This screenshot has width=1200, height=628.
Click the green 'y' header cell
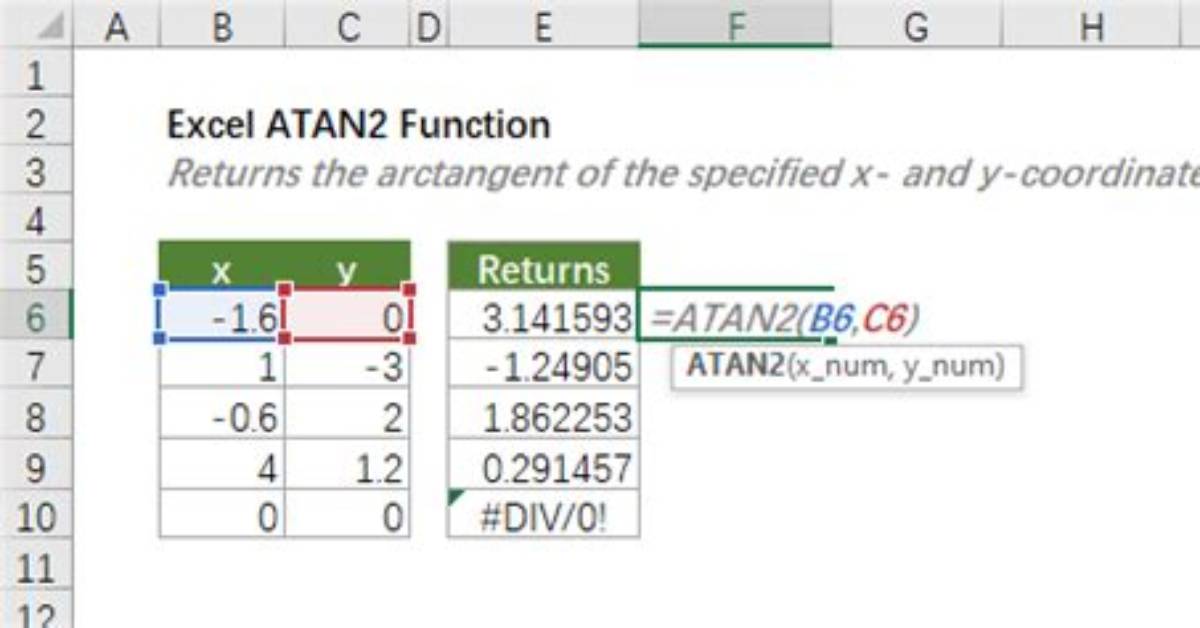(348, 268)
